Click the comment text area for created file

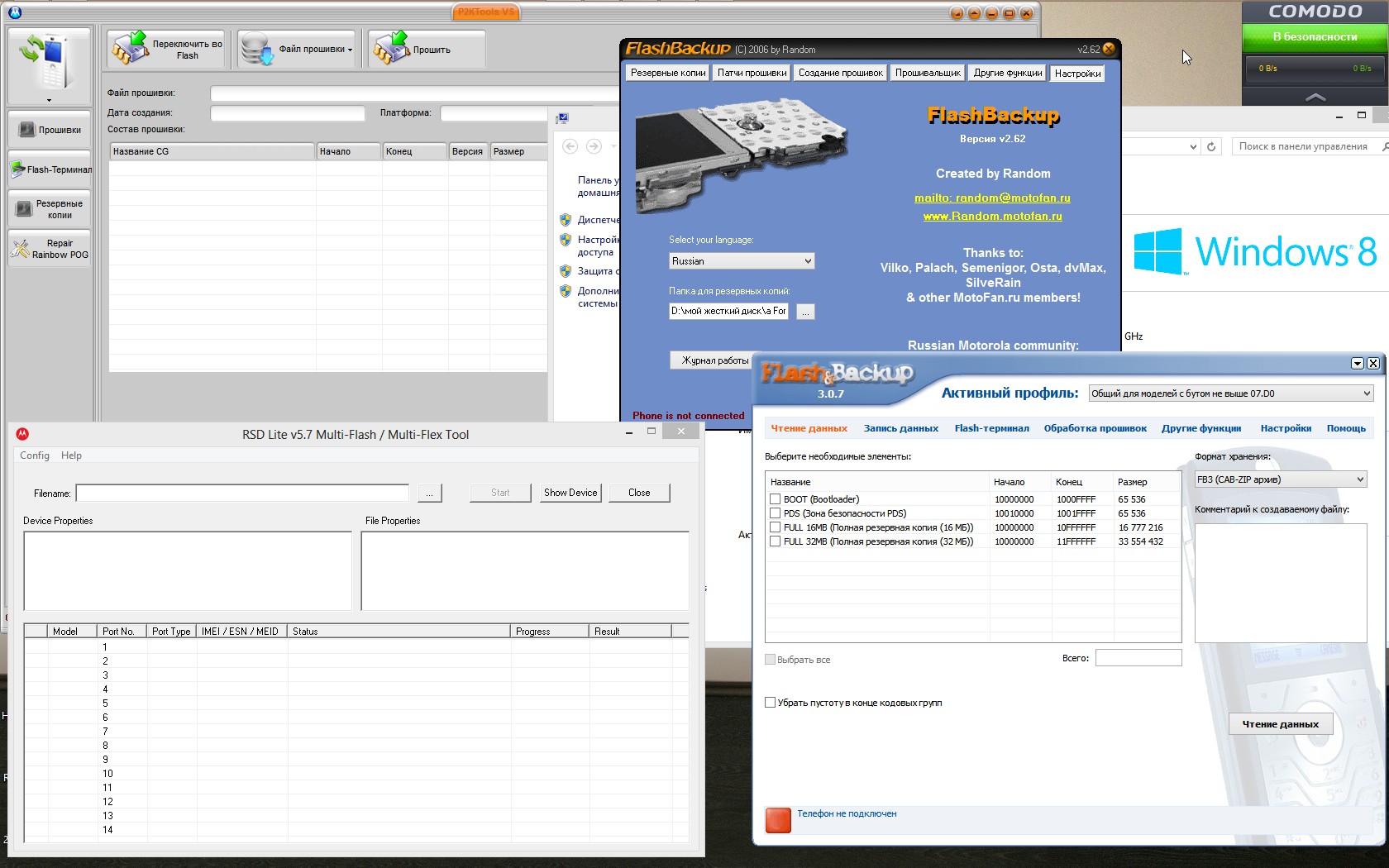pyautogui.click(x=1281, y=583)
